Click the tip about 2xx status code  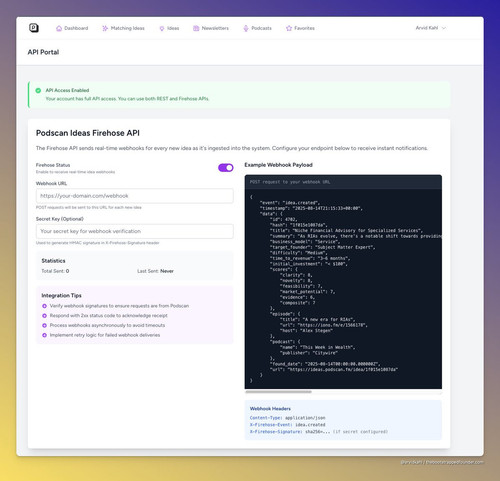(109, 315)
